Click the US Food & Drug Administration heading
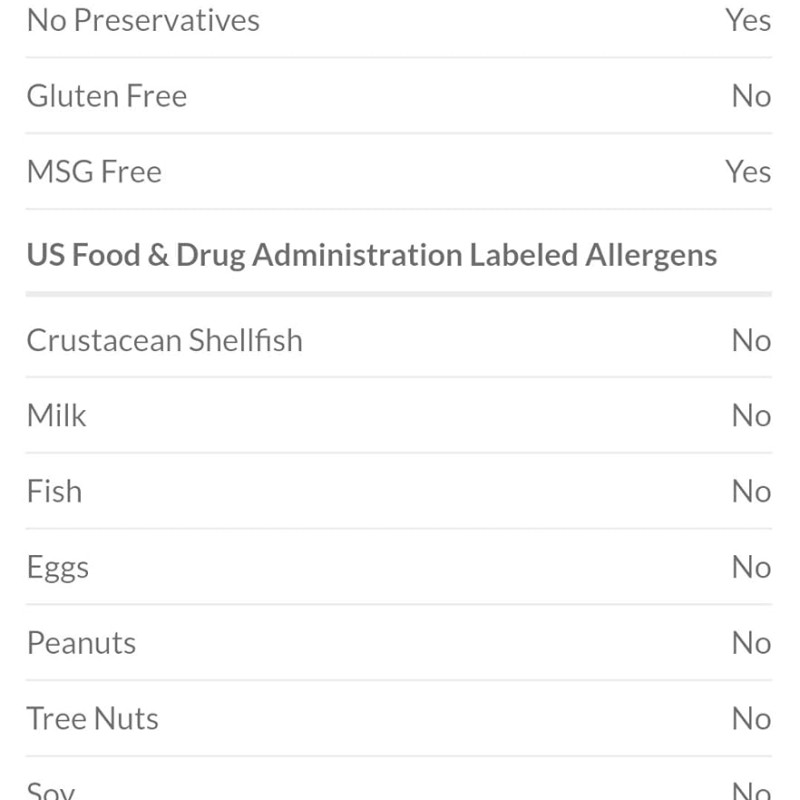 click(x=372, y=255)
